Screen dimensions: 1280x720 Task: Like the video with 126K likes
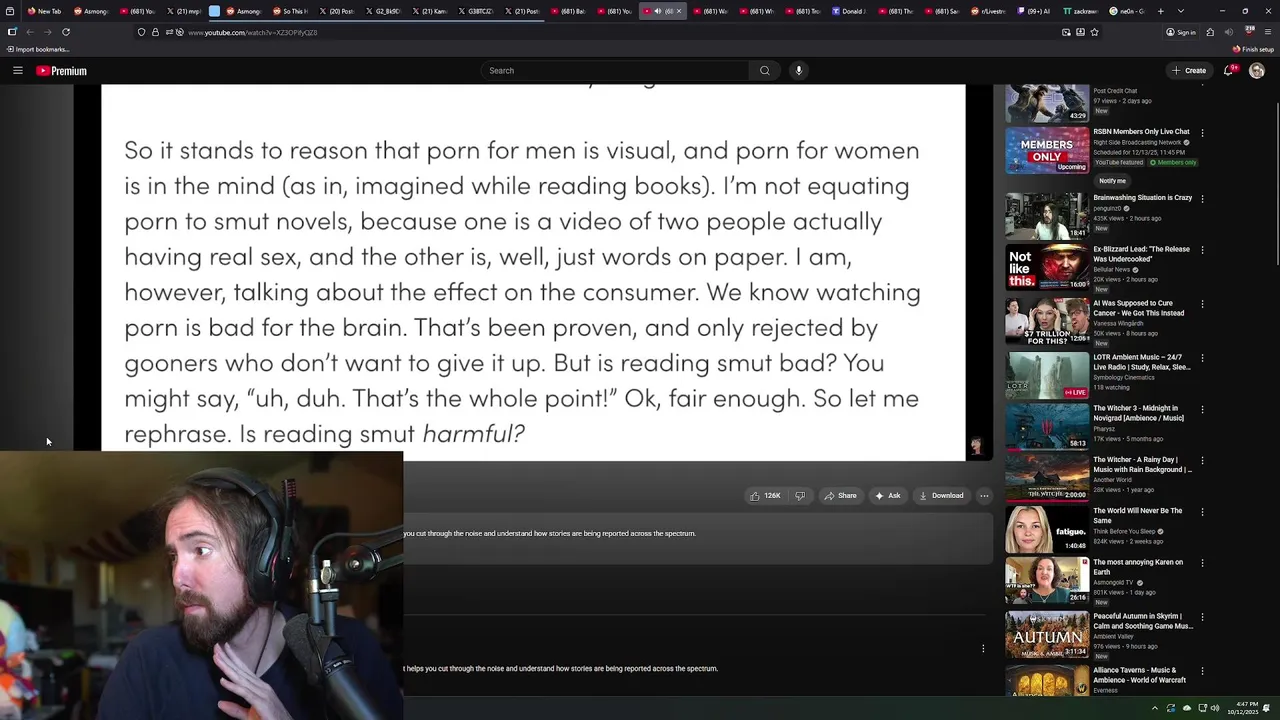pos(765,496)
